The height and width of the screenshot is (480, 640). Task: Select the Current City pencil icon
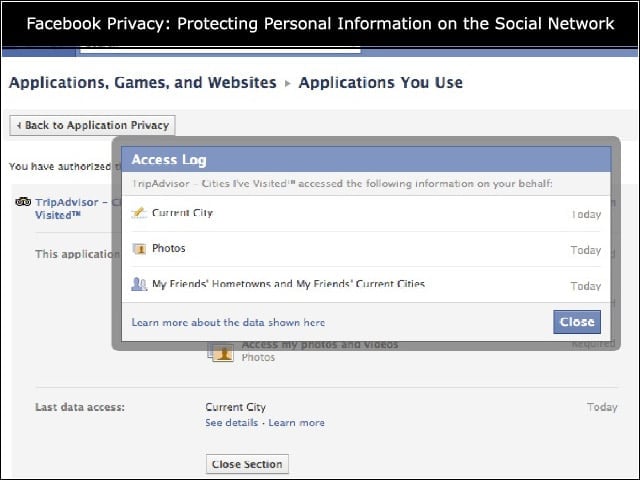139,213
